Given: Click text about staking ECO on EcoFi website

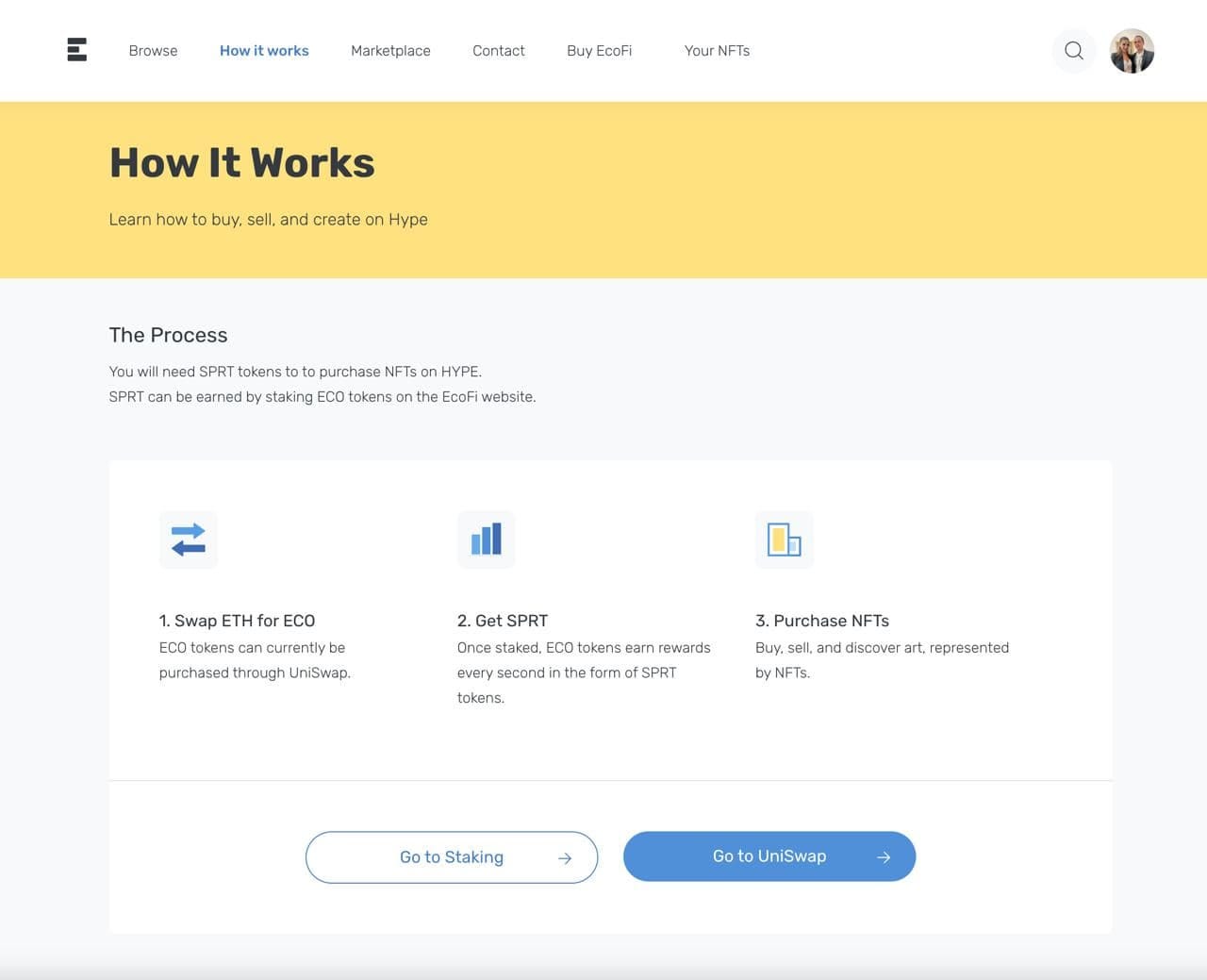Looking at the screenshot, I should tap(322, 397).
